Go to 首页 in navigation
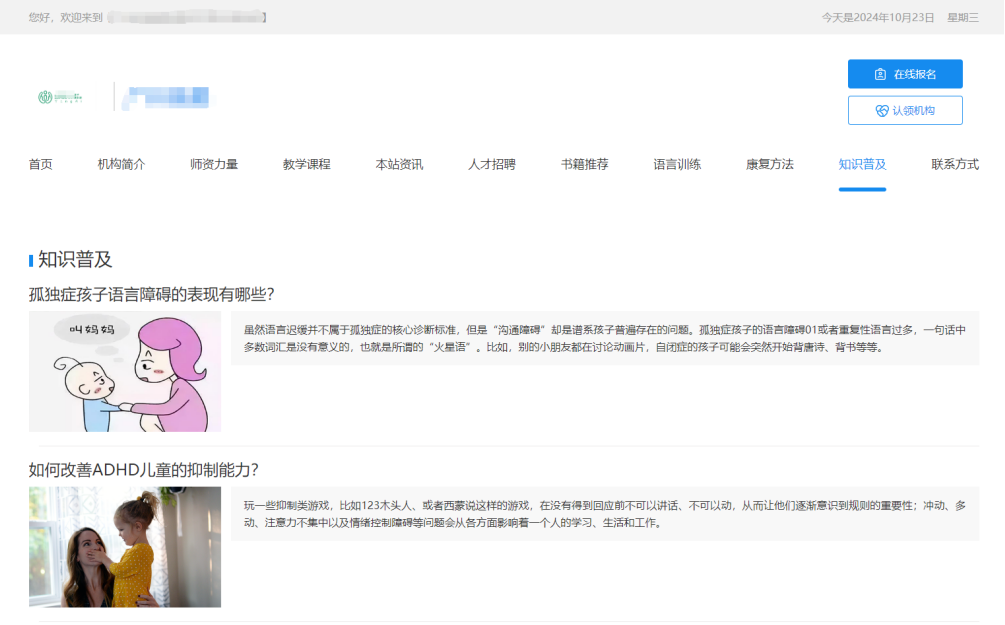 40,164
